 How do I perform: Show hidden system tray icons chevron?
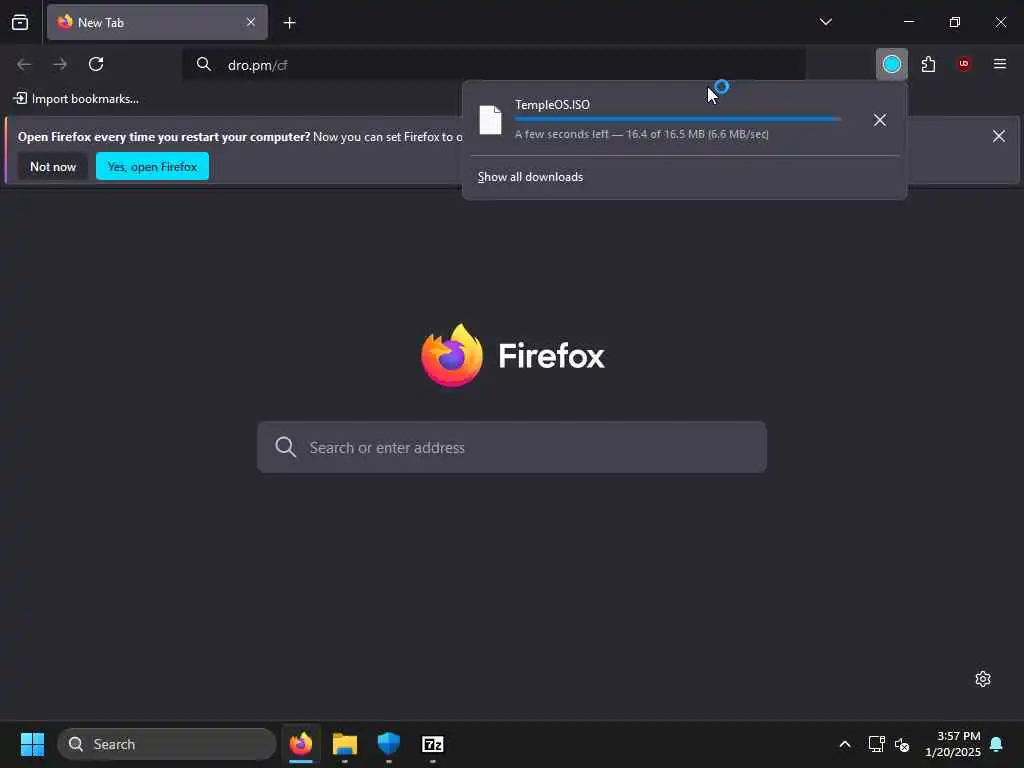844,744
